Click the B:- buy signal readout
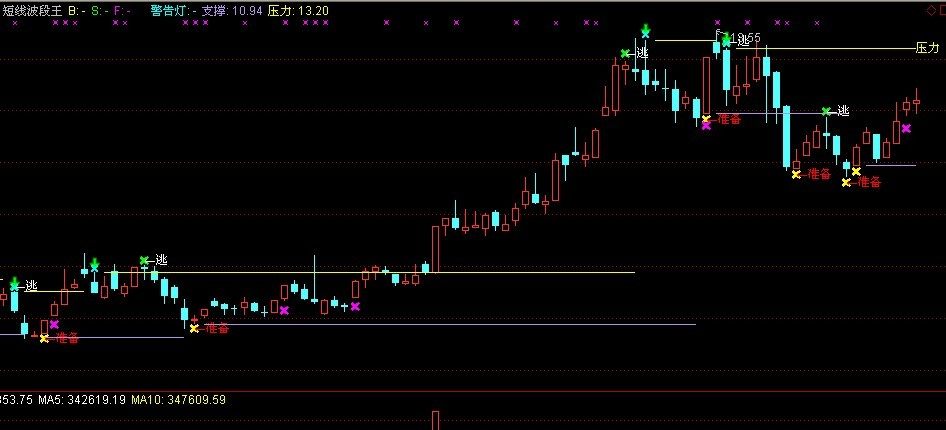The height and width of the screenshot is (430, 946). point(76,10)
